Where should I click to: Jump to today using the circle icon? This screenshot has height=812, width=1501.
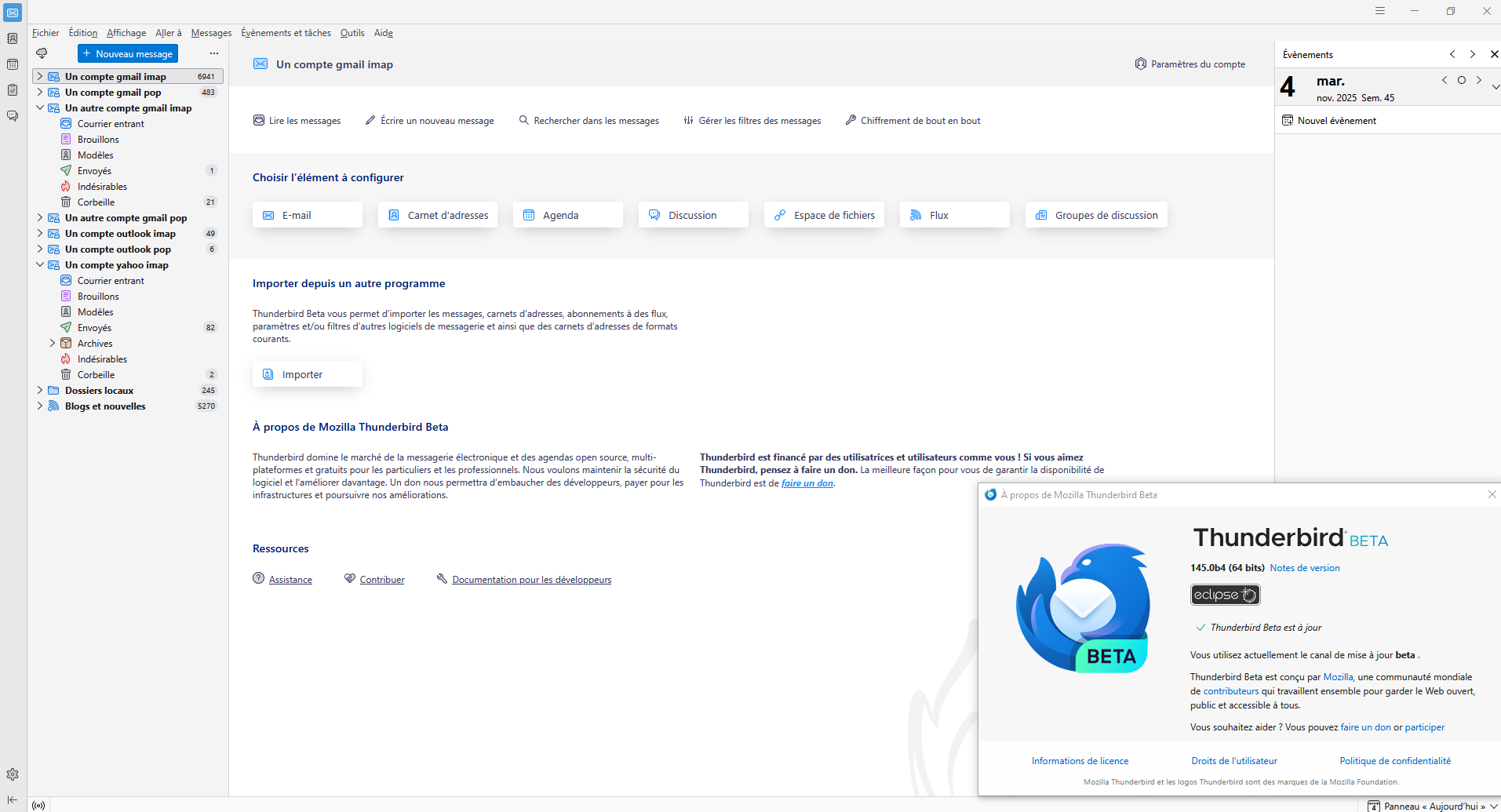[x=1462, y=80]
